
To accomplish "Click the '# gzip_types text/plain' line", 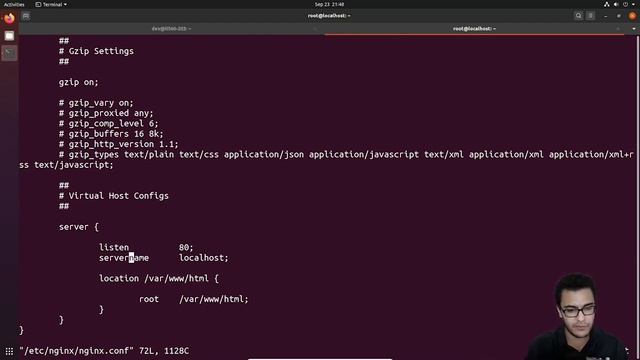I will click(346, 154).
